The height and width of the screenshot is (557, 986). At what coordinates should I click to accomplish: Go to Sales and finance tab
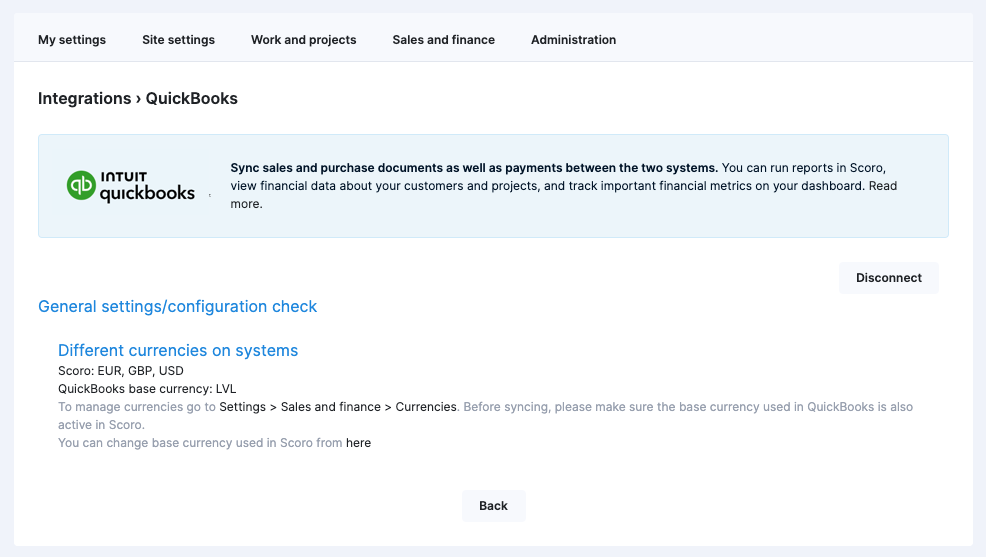coord(443,40)
